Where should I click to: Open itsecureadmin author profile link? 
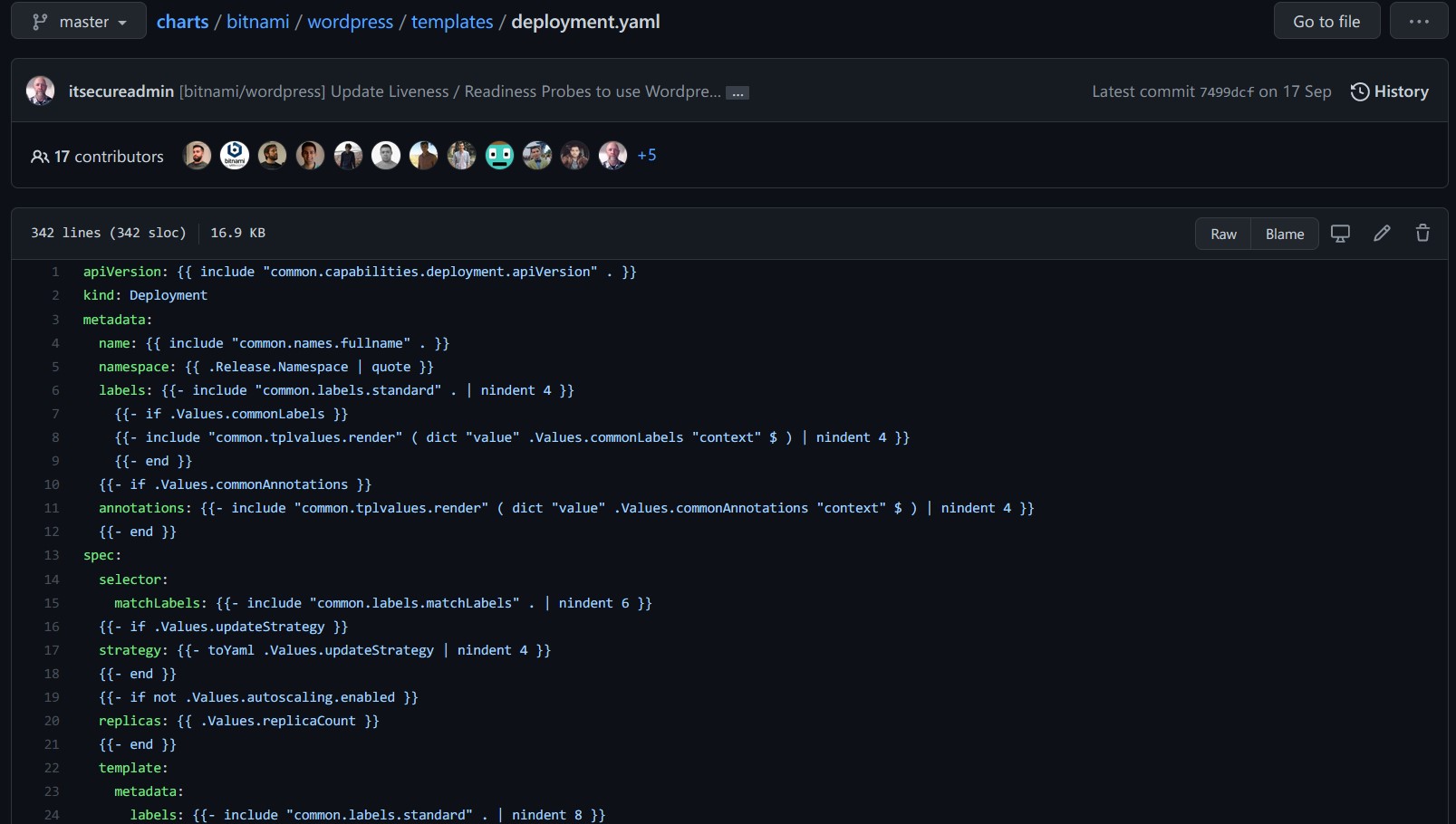coord(121,91)
